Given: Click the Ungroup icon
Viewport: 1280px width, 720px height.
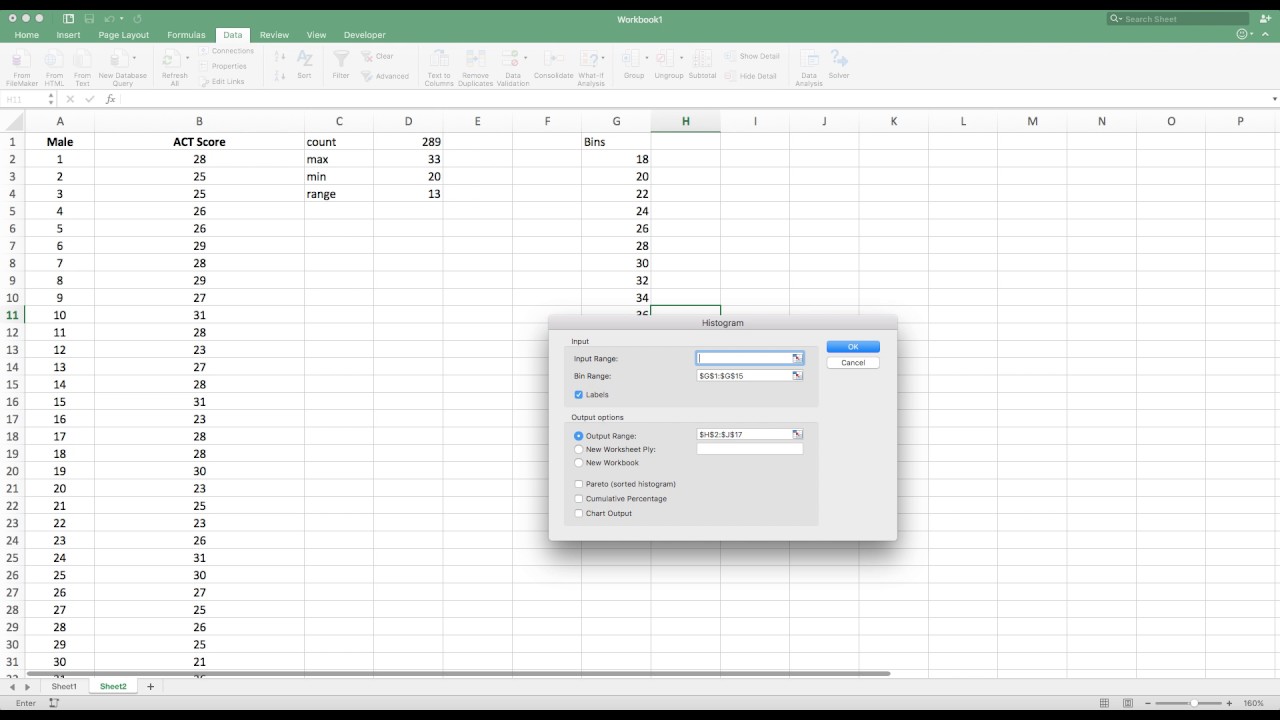Looking at the screenshot, I should (666, 60).
